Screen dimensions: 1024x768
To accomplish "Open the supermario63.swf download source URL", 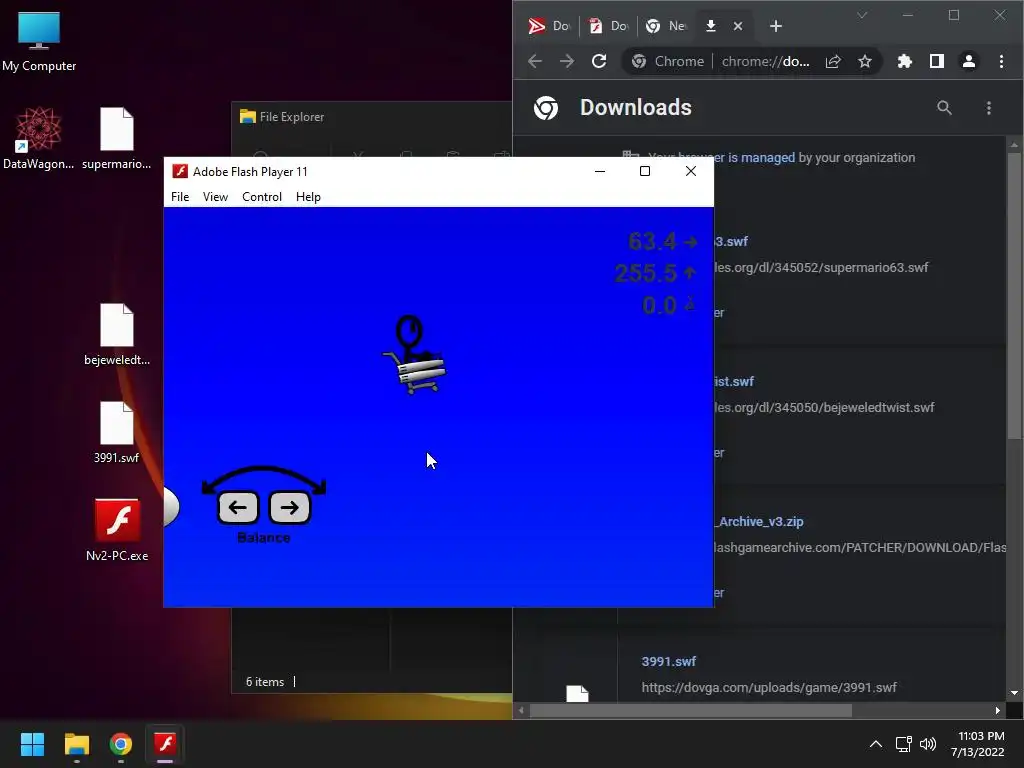I will click(x=822, y=267).
